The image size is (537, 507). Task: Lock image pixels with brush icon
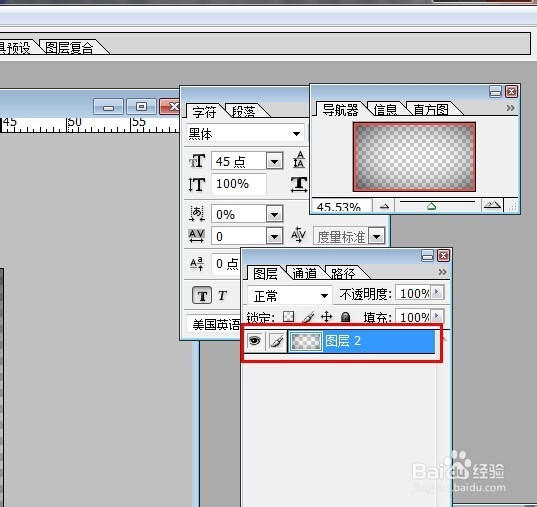coord(308,317)
